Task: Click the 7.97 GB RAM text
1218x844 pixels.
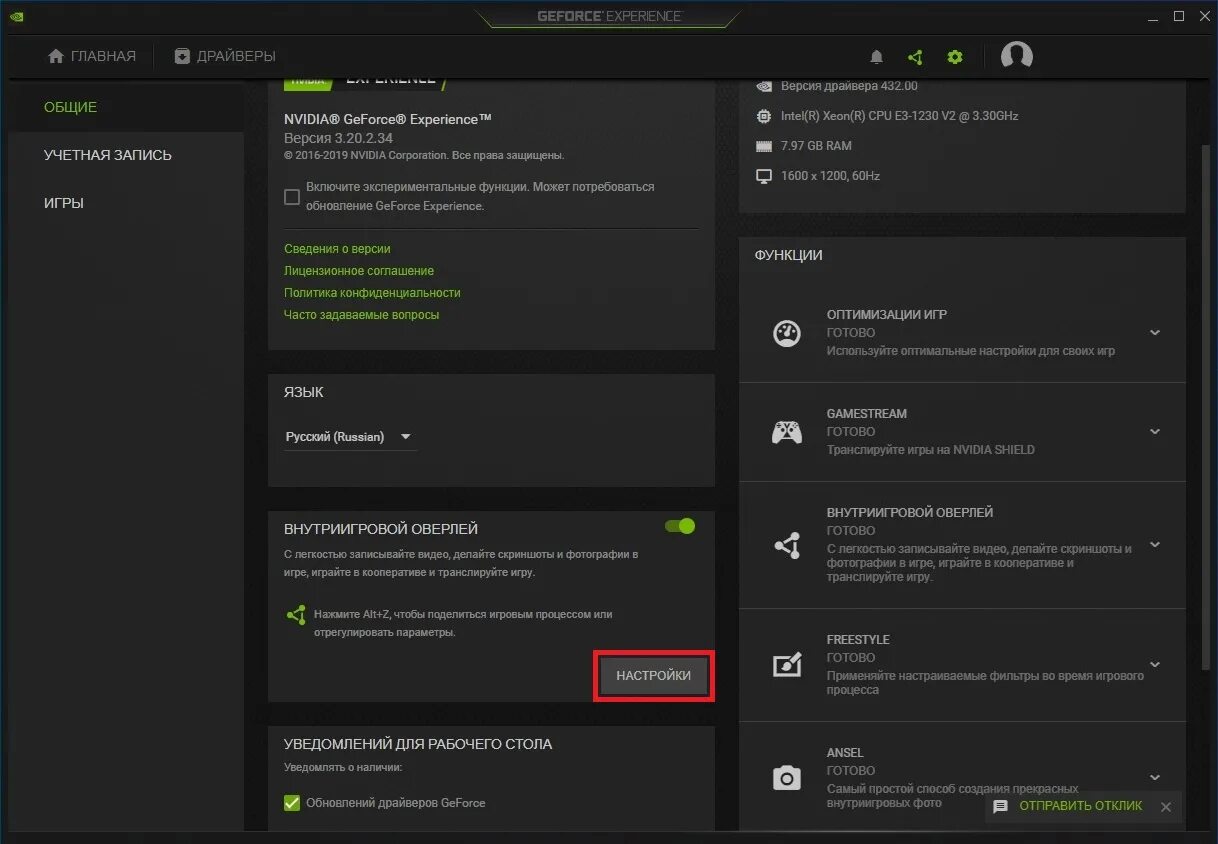Action: coord(816,146)
